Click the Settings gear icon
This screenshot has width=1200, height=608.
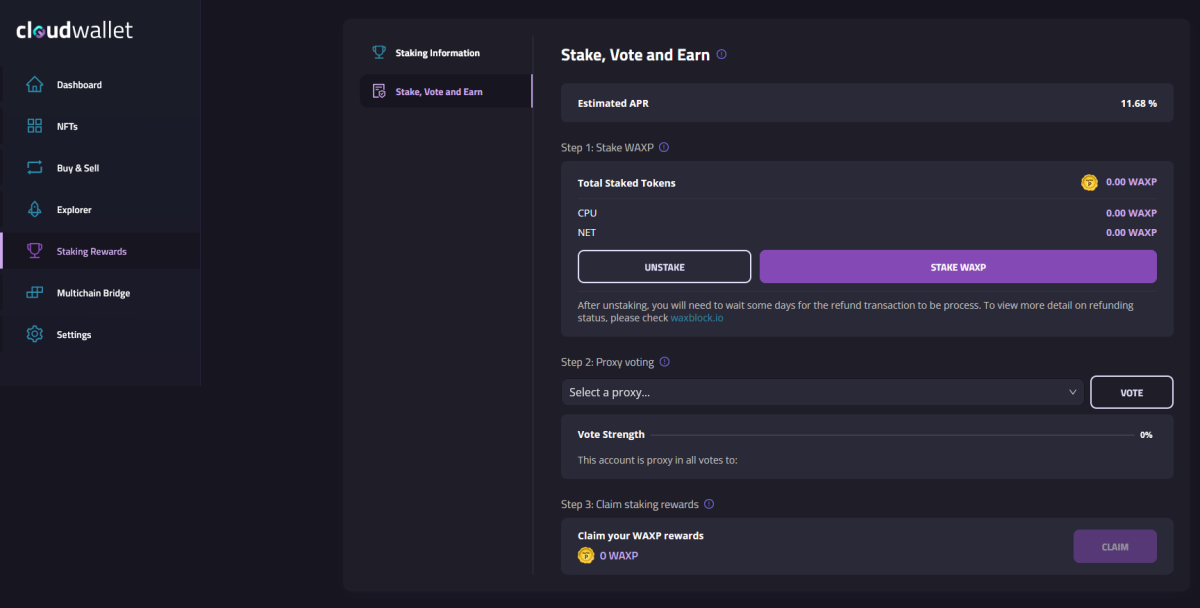35,334
